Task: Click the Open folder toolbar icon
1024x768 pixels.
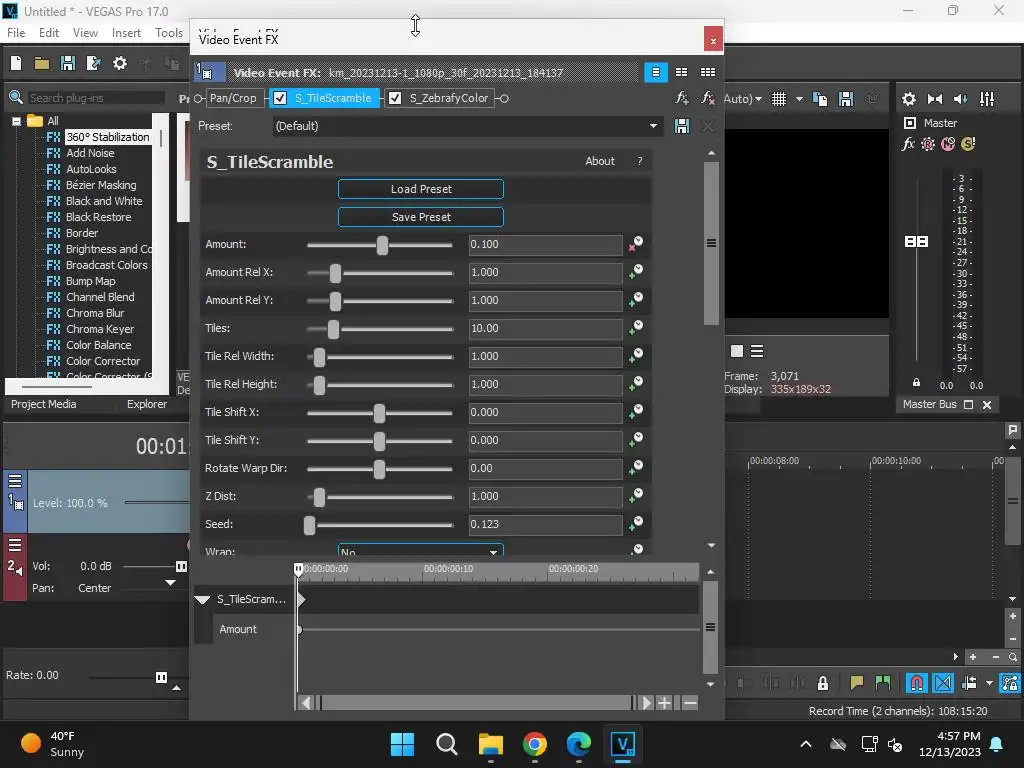Action: pyautogui.click(x=42, y=63)
